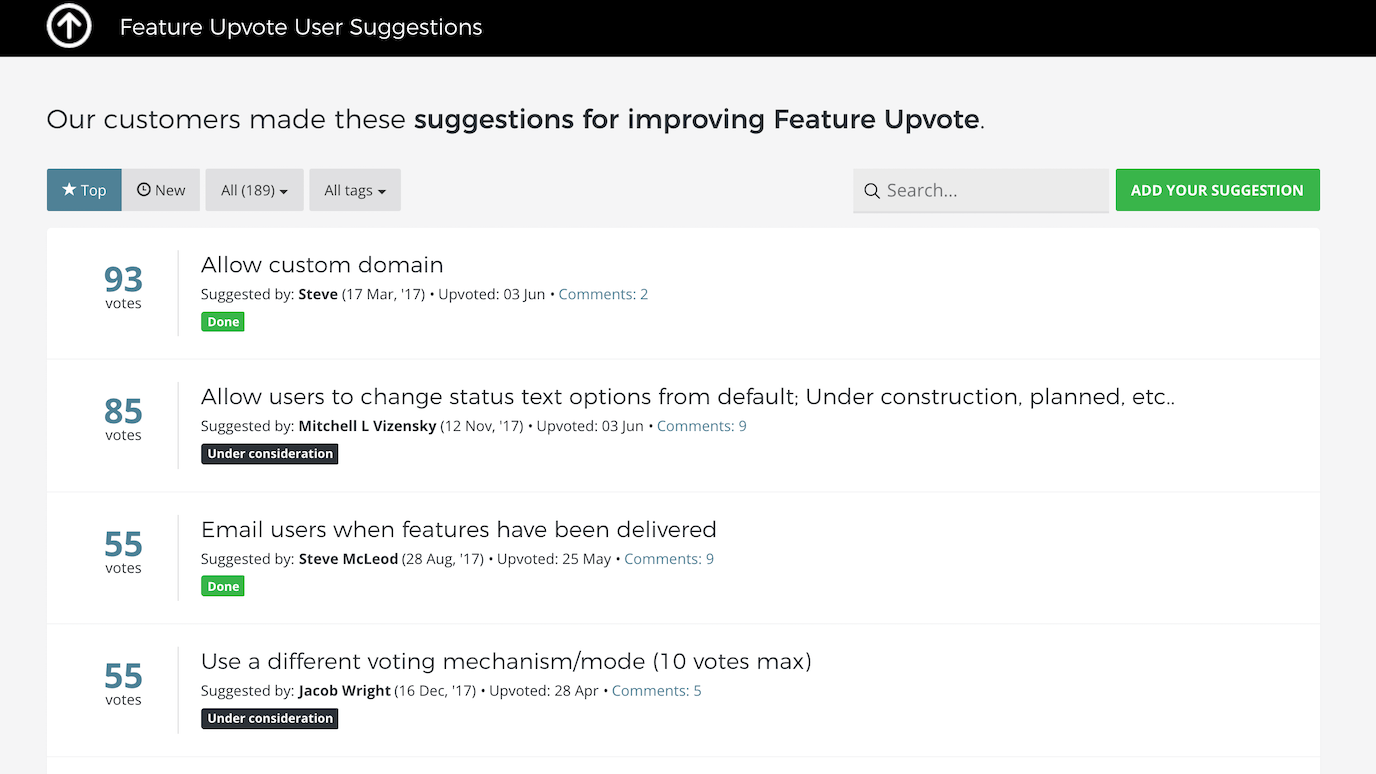Open Comments: 5 on voting mechanism suggestion
This screenshot has width=1376, height=774.
pos(656,690)
